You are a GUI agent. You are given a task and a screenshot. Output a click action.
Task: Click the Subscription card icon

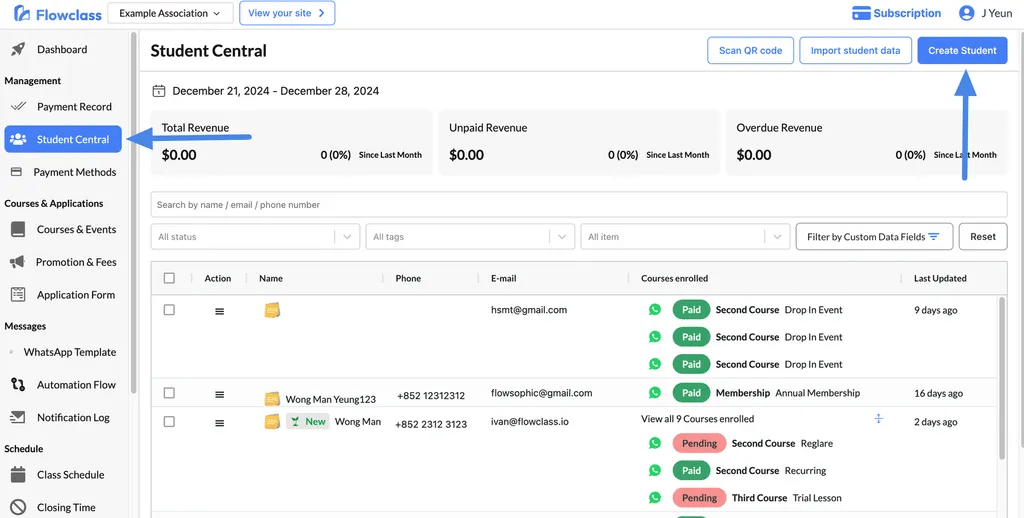(861, 13)
